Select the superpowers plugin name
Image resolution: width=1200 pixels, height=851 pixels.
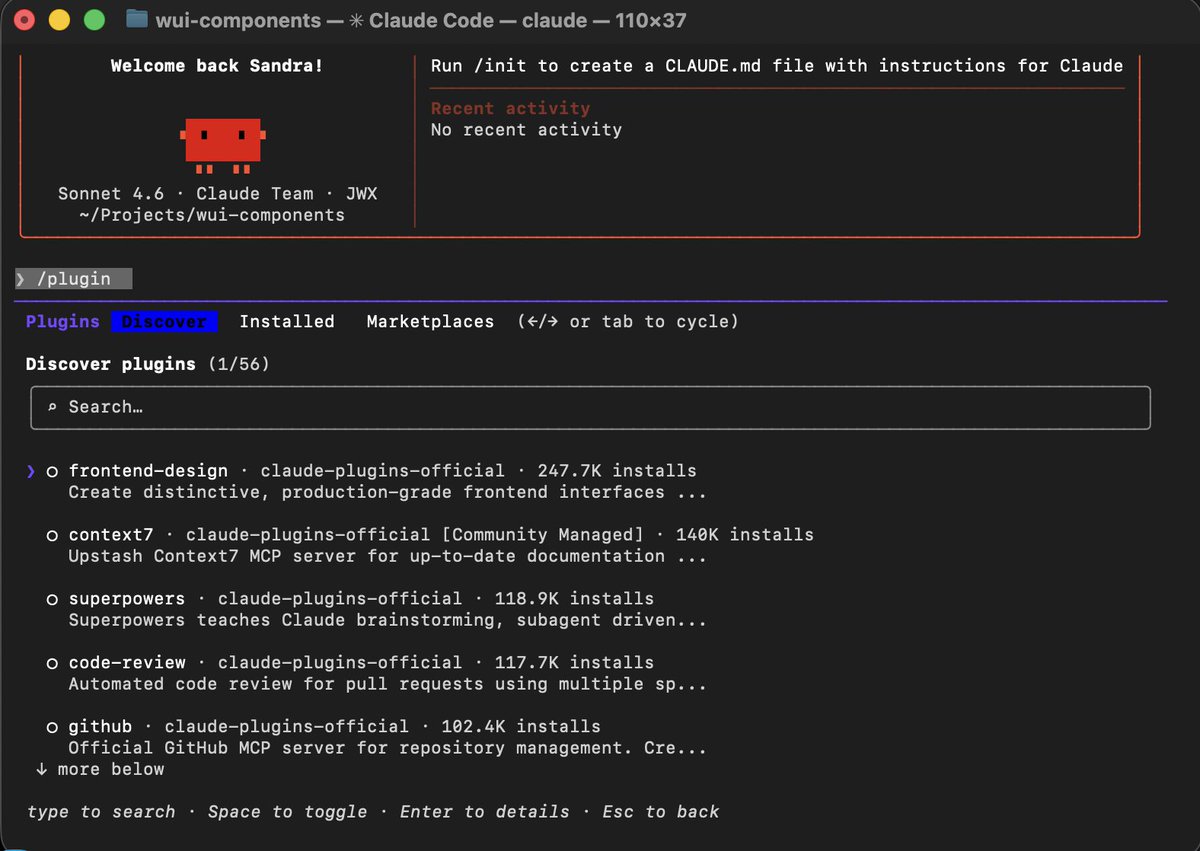[127, 598]
